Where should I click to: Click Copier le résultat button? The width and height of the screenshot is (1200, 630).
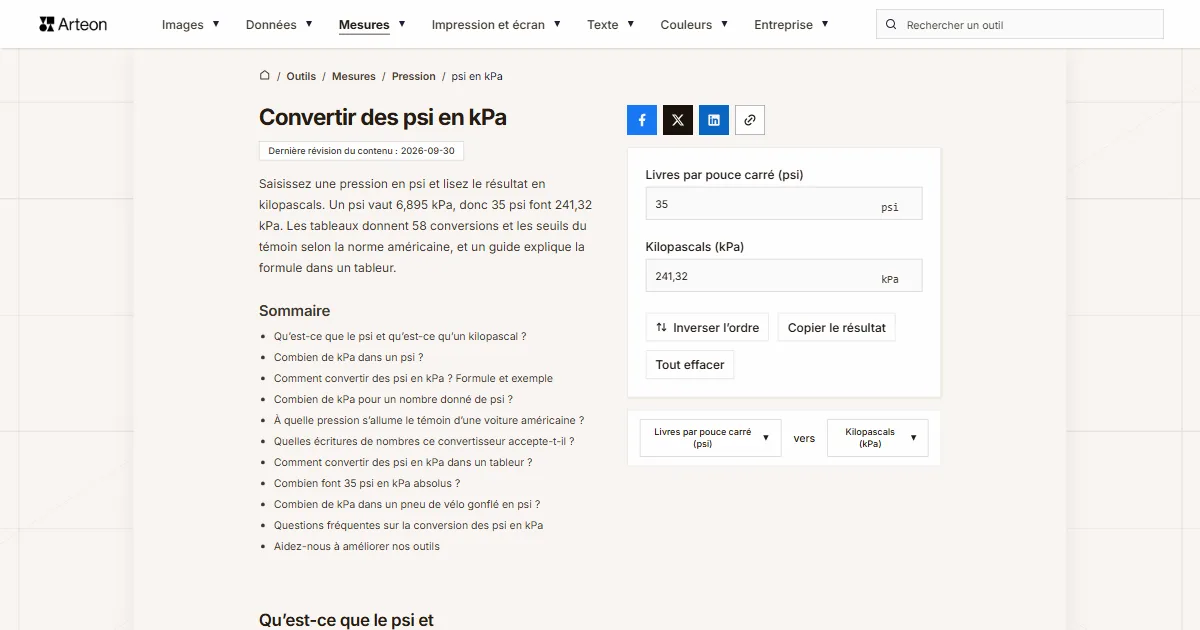pyautogui.click(x=837, y=327)
